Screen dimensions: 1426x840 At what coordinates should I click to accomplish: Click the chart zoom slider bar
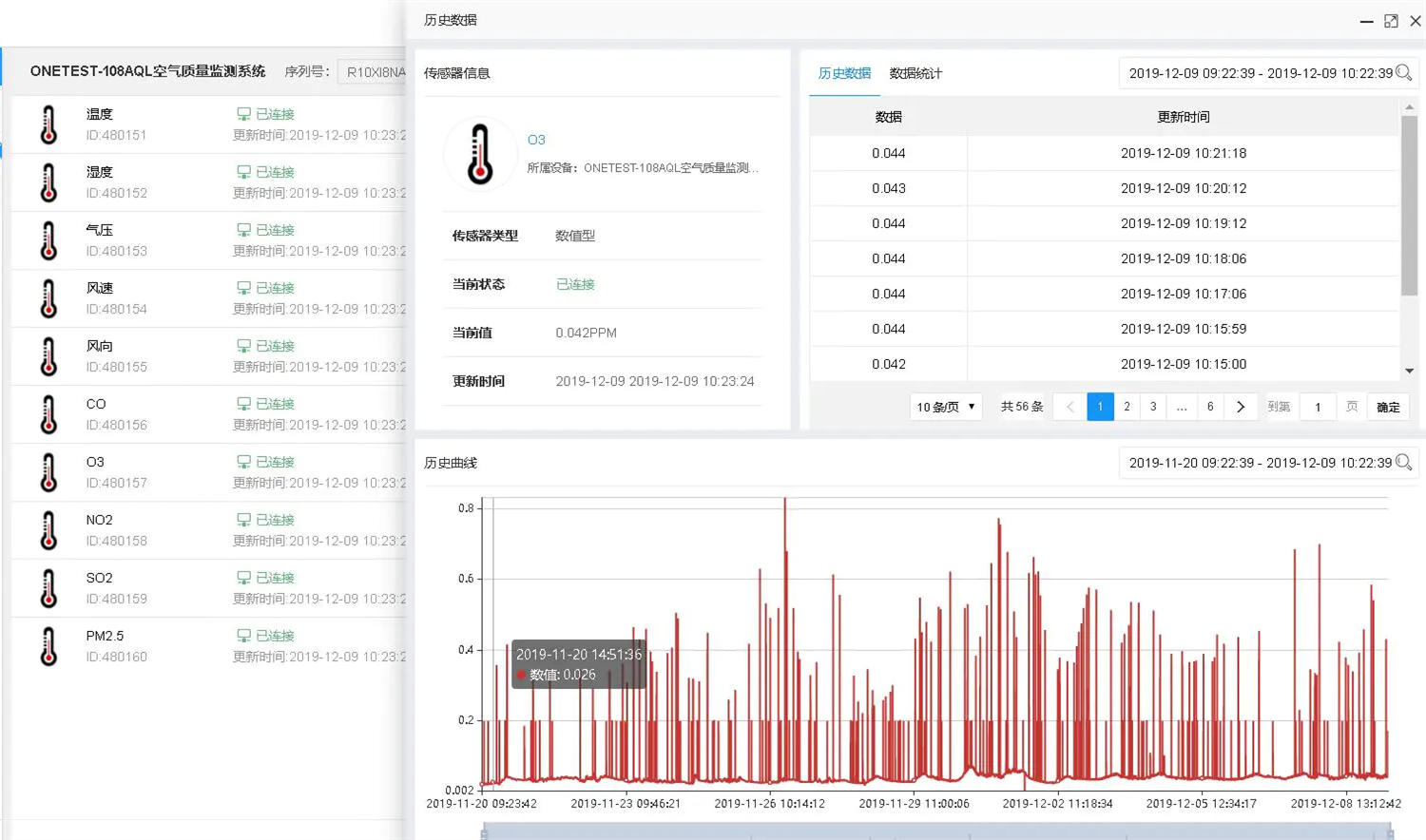pyautogui.click(x=936, y=831)
